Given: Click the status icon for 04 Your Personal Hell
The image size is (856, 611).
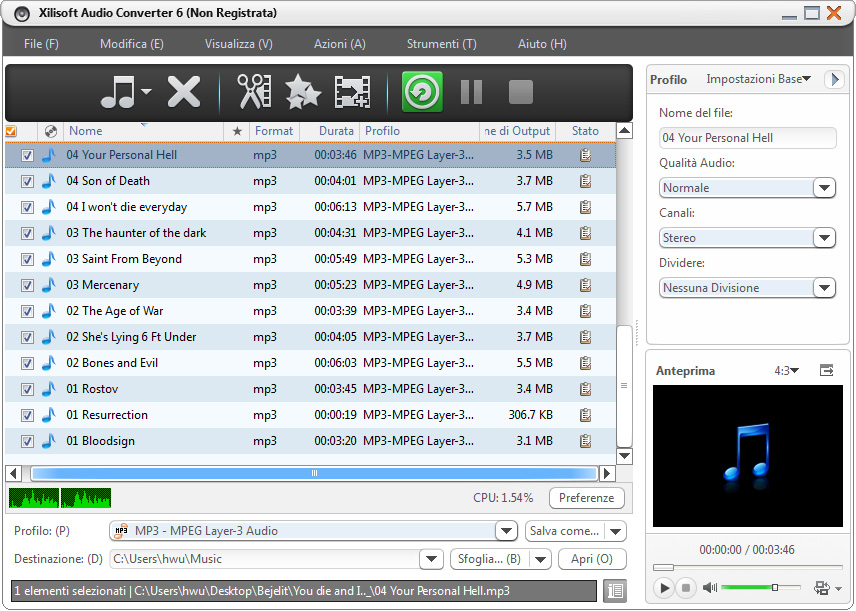Looking at the screenshot, I should coord(585,155).
